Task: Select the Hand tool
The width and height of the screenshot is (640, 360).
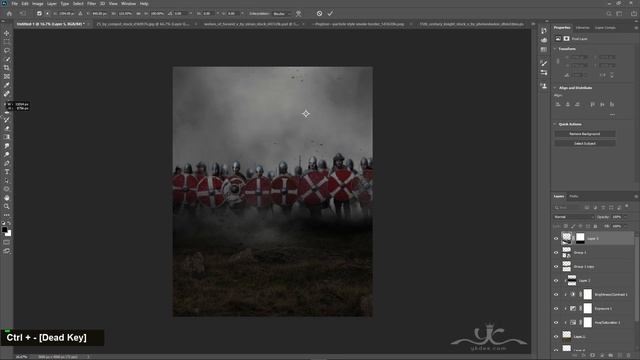Action: click(x=7, y=198)
